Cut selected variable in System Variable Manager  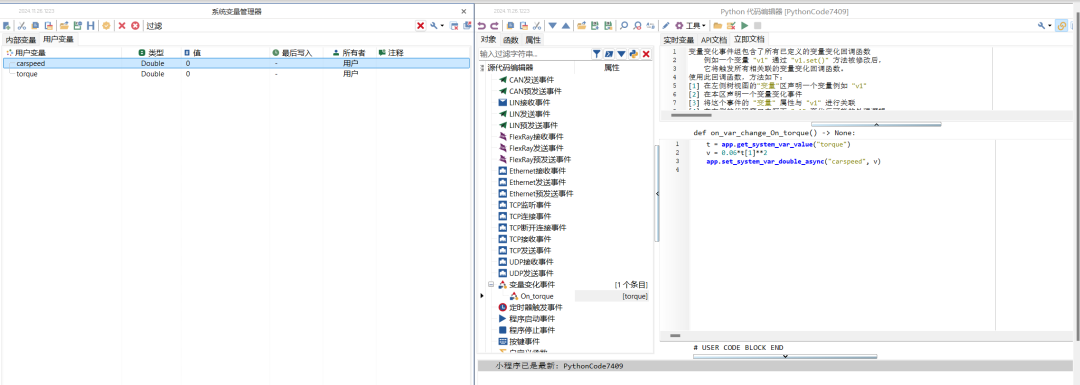click(21, 25)
